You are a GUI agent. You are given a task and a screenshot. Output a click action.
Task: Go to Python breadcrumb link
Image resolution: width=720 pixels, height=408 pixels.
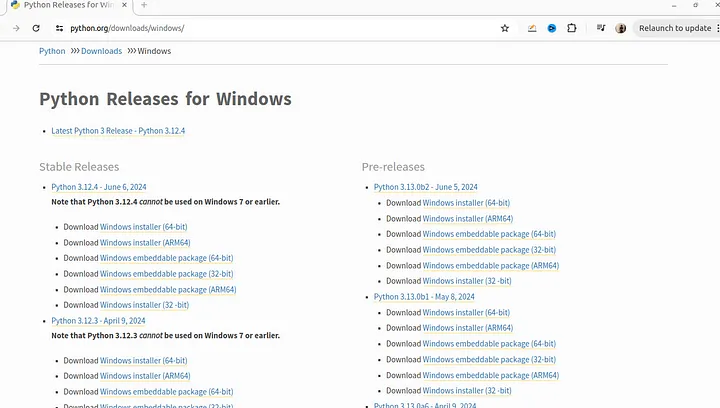click(52, 51)
